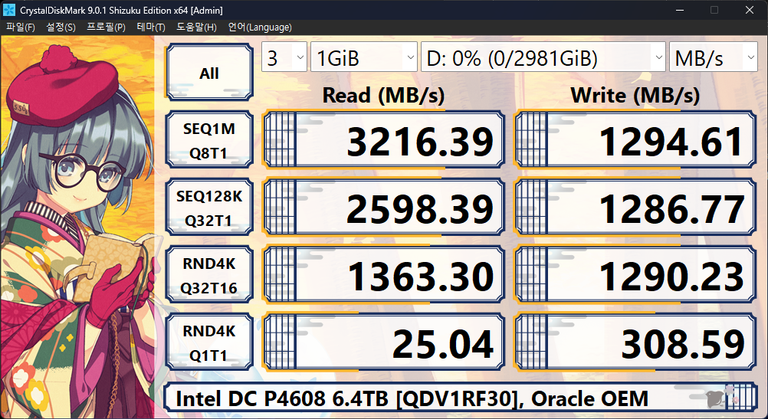Click SEQ128K write result 1286.77
The width and height of the screenshot is (768, 419).
click(x=635, y=208)
